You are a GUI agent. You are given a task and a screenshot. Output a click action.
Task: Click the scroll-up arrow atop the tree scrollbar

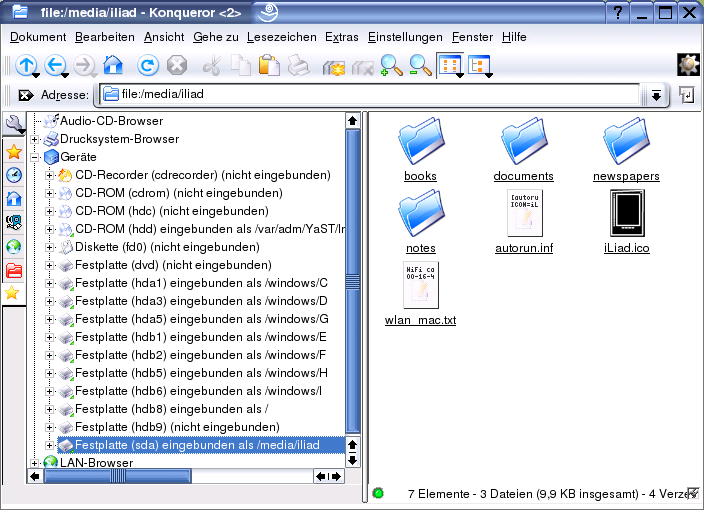click(x=353, y=120)
